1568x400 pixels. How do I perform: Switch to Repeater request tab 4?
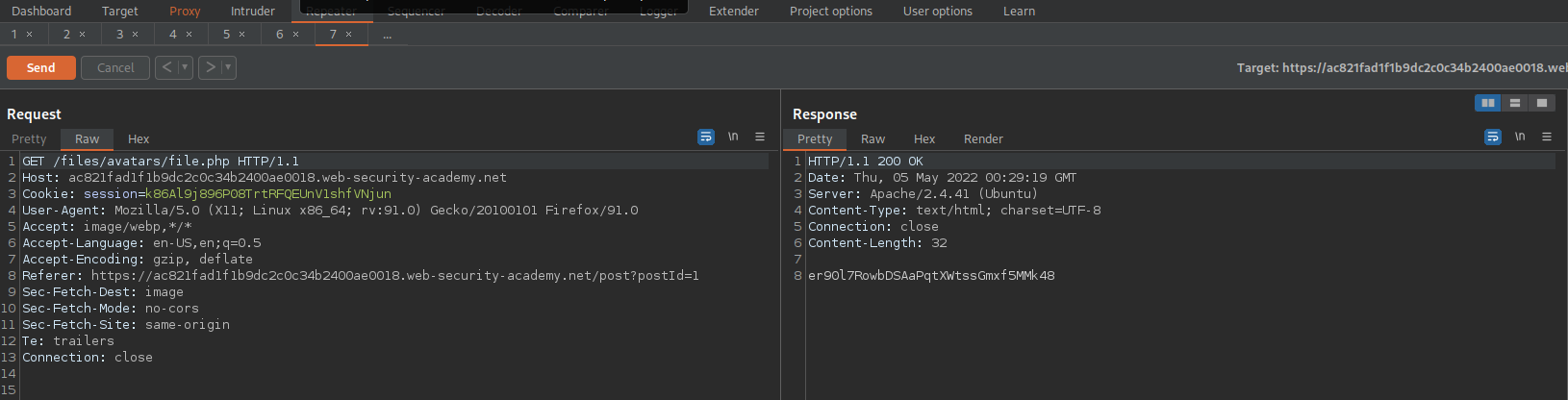tap(173, 35)
